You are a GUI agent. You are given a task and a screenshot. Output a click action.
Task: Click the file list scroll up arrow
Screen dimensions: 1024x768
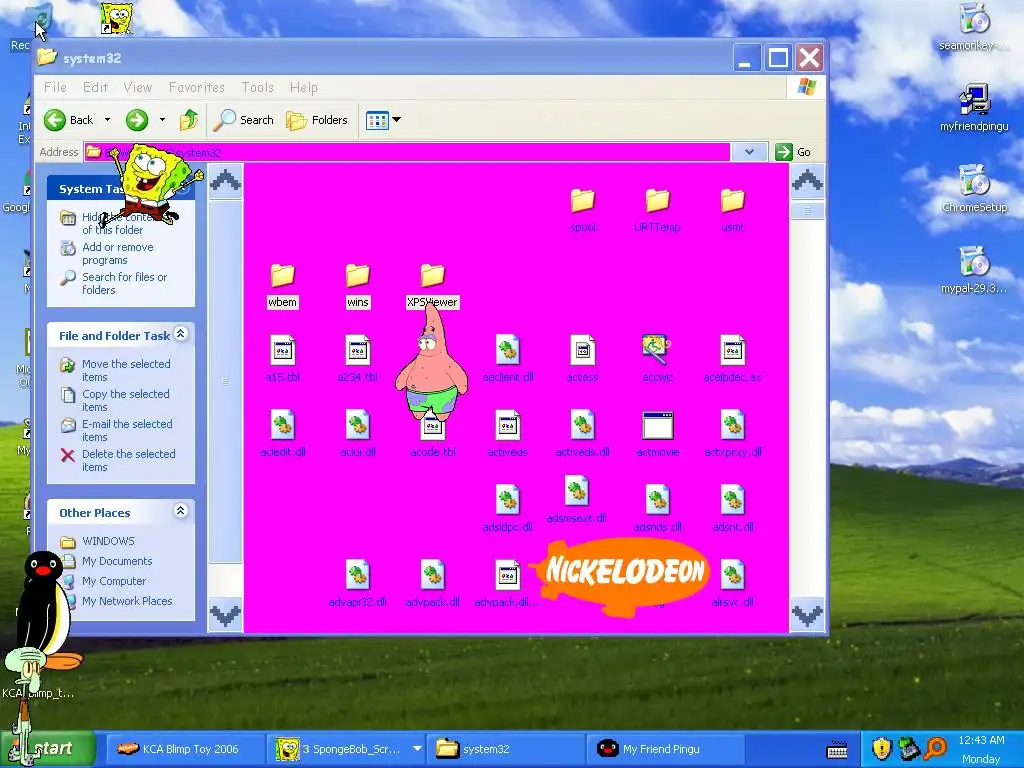(x=807, y=180)
